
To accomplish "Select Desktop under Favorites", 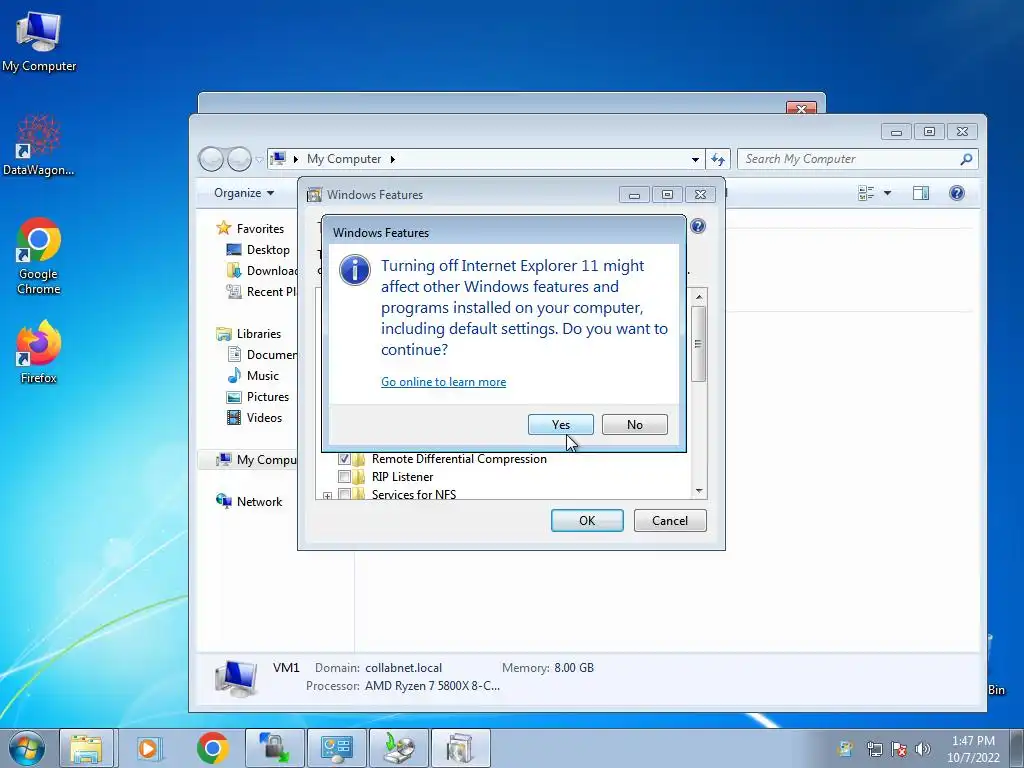I will tap(268, 249).
